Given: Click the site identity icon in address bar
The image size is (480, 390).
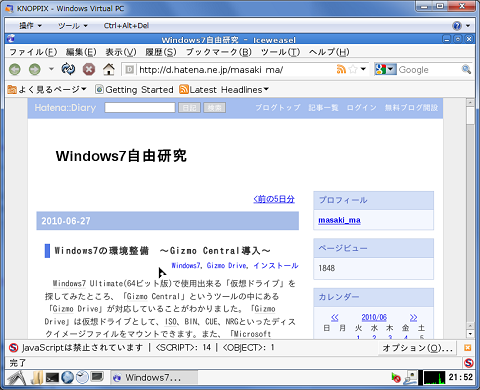Looking at the screenshot, I should tap(129, 69).
